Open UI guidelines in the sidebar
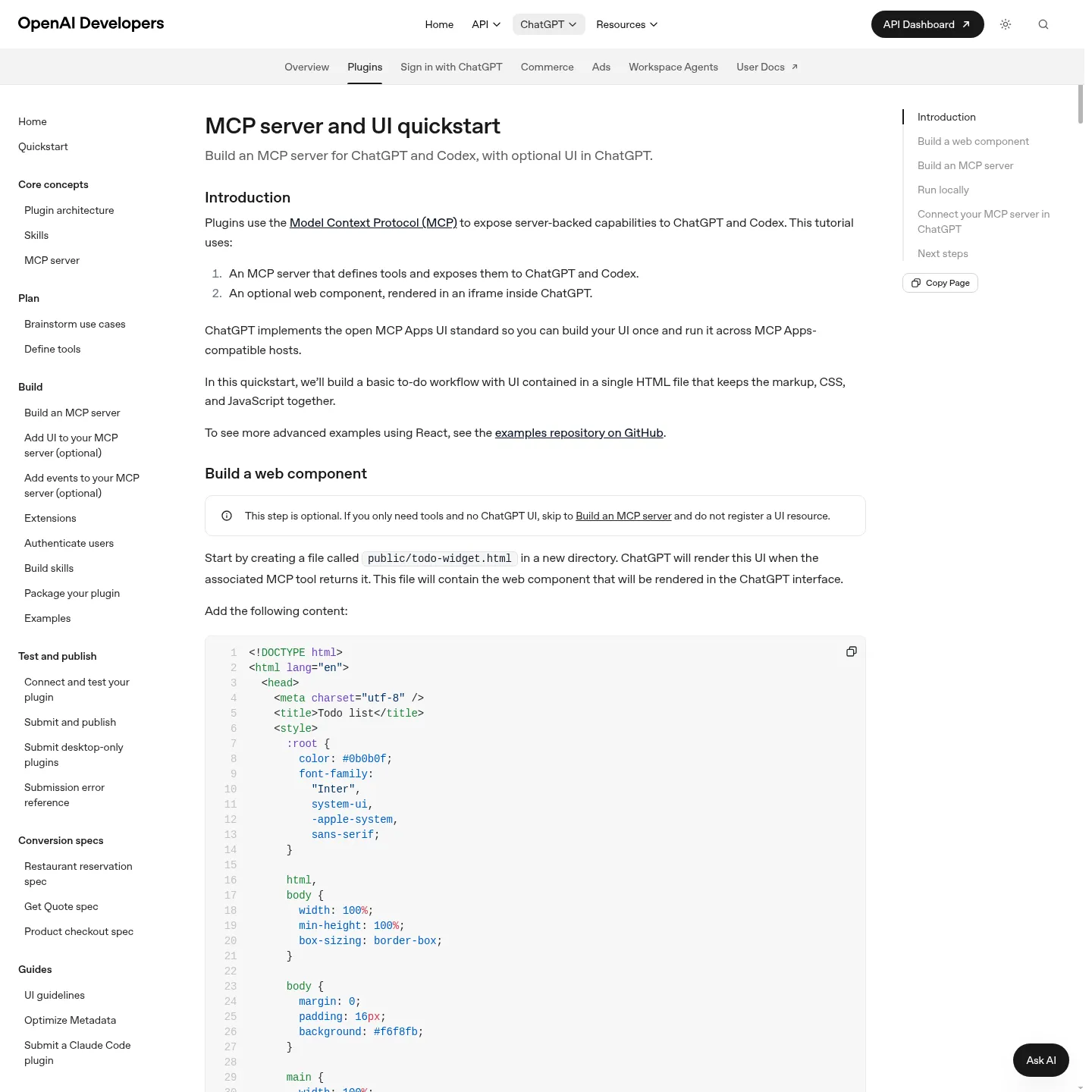 (x=55, y=995)
